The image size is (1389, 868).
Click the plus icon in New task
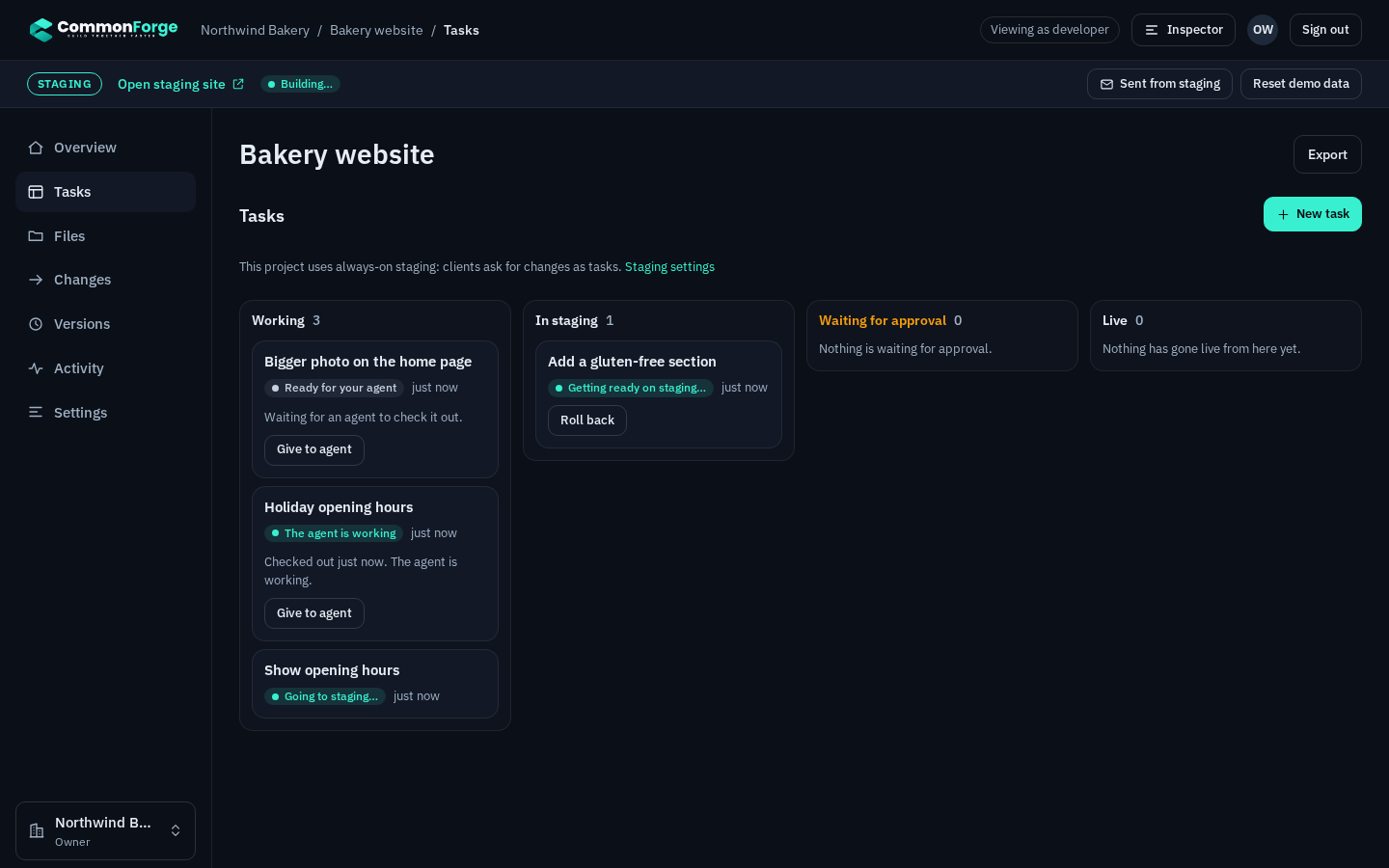1283,214
